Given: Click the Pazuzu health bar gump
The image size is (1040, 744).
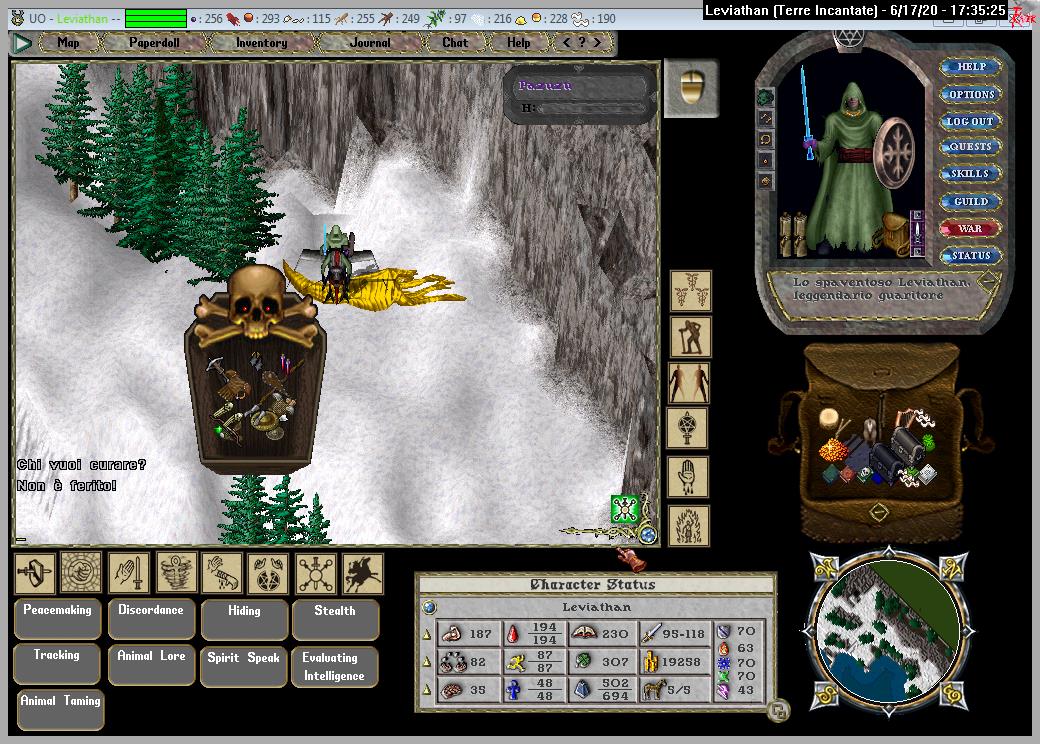Looking at the screenshot, I should click(580, 95).
